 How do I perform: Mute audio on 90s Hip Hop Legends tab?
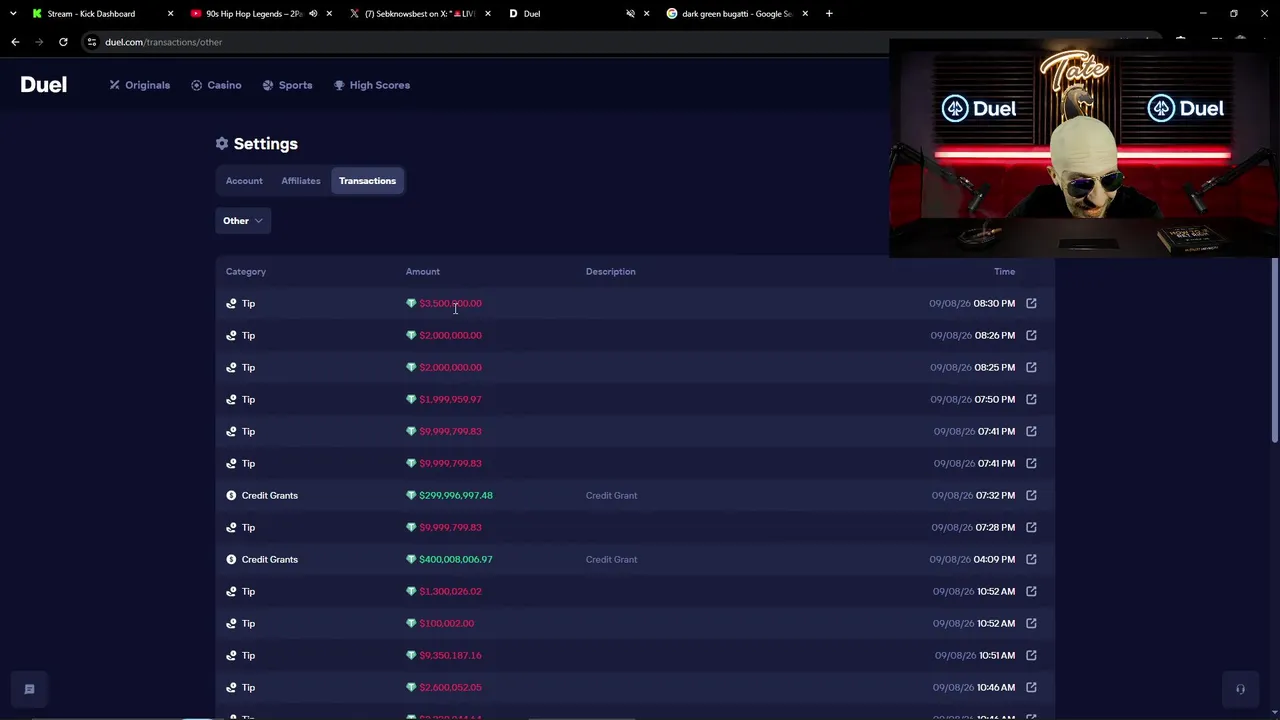pyautogui.click(x=313, y=14)
